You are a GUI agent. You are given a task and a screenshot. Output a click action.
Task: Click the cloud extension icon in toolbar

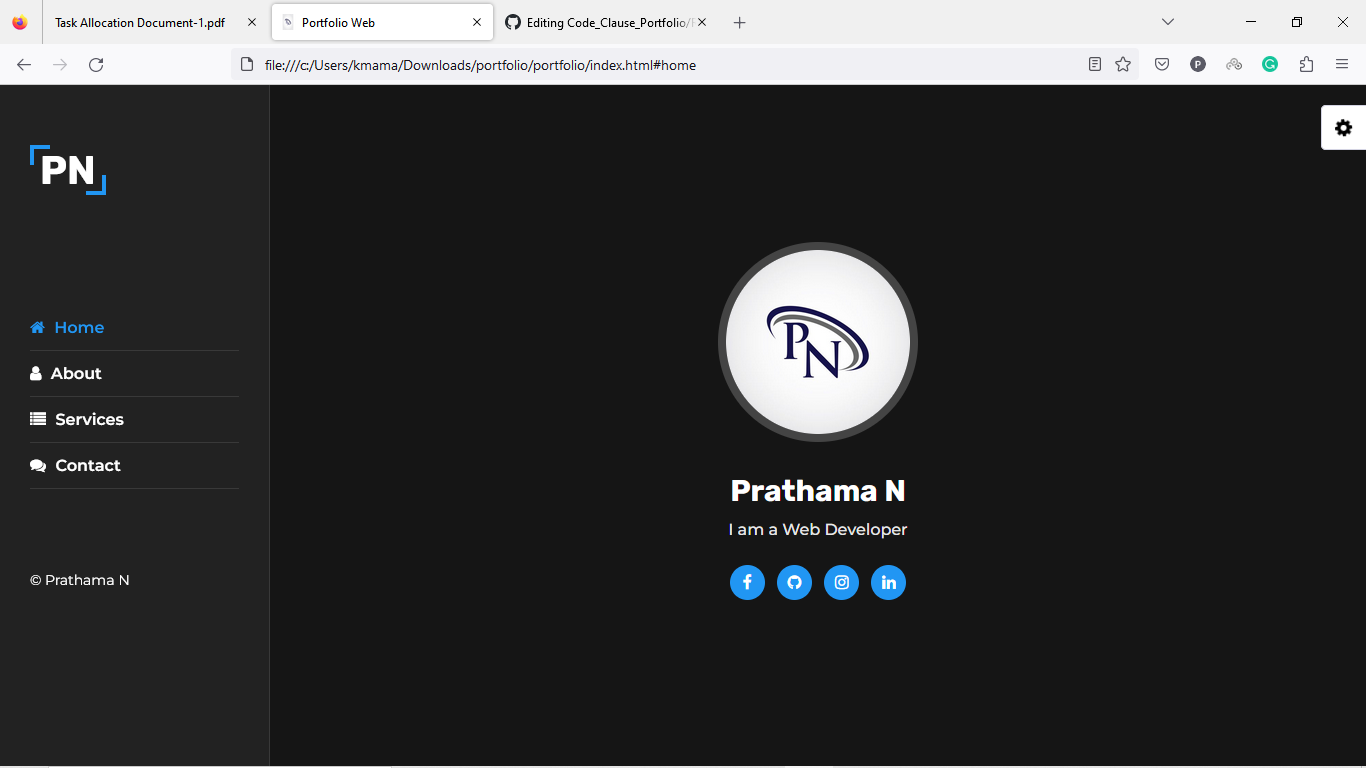click(1234, 65)
